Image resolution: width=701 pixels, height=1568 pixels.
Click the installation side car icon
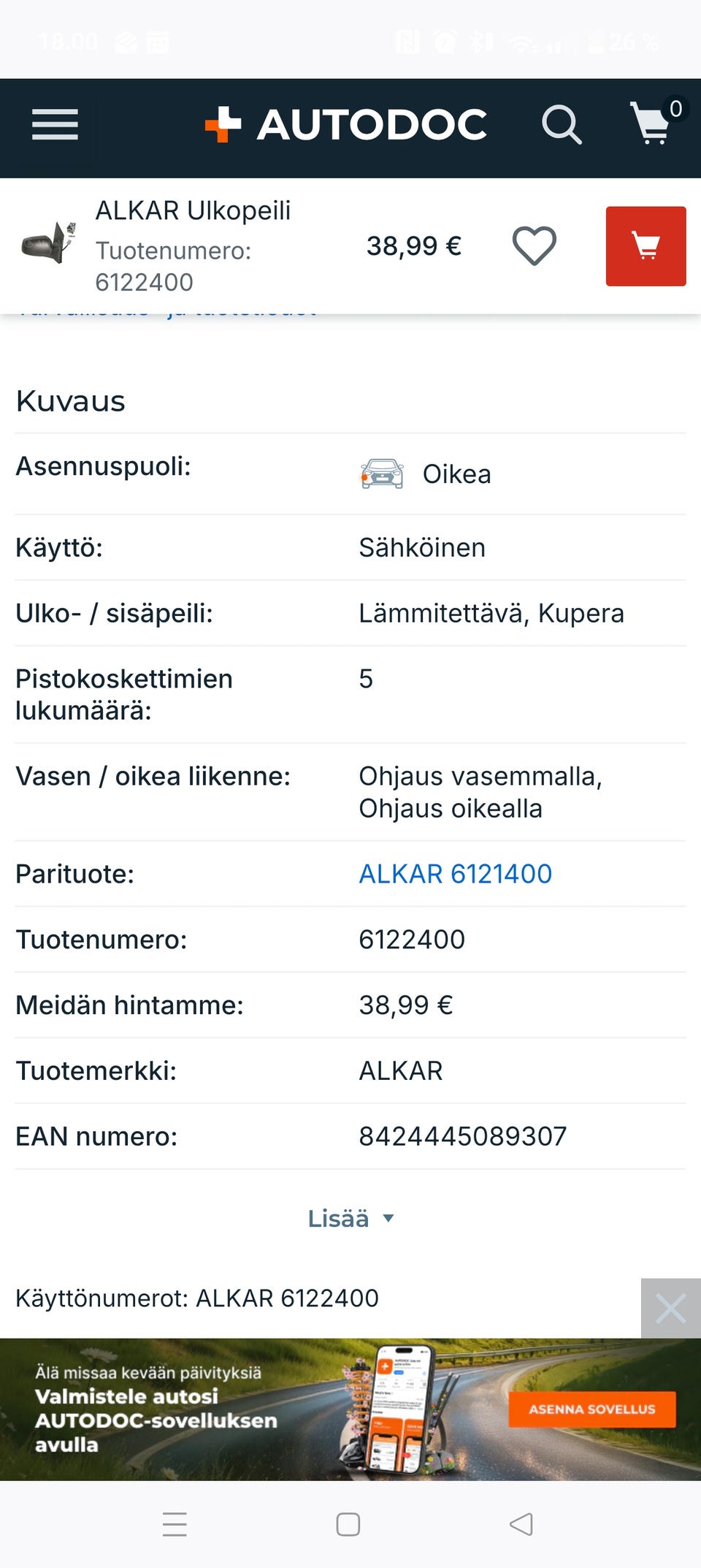(381, 473)
